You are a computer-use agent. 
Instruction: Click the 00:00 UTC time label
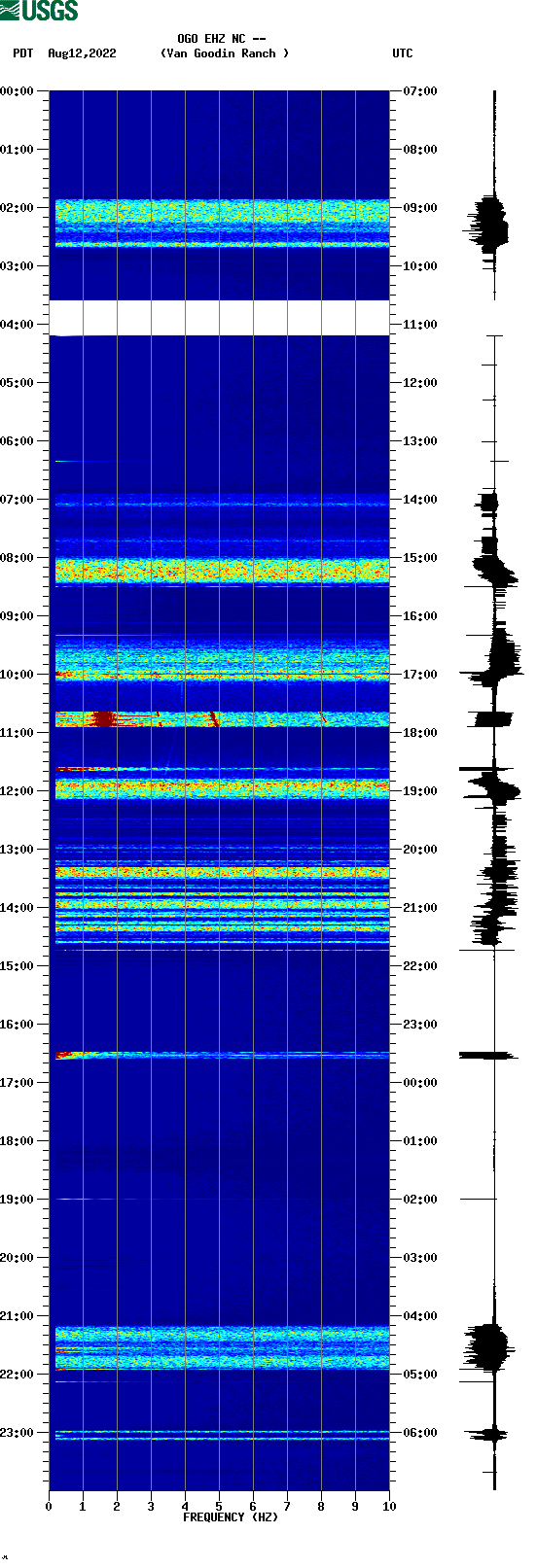pos(420,1083)
